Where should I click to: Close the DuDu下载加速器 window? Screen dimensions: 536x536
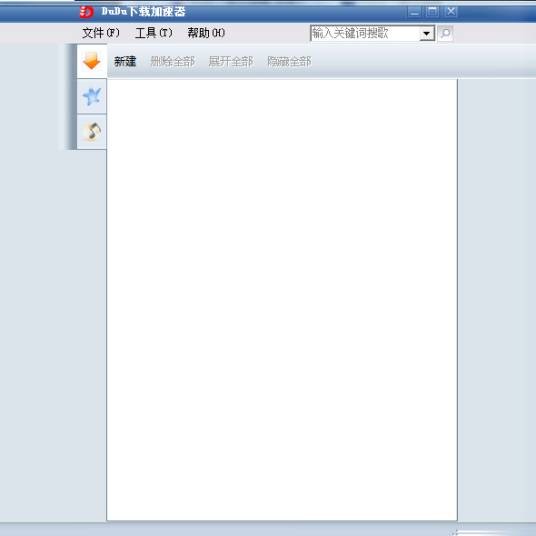[451, 12]
